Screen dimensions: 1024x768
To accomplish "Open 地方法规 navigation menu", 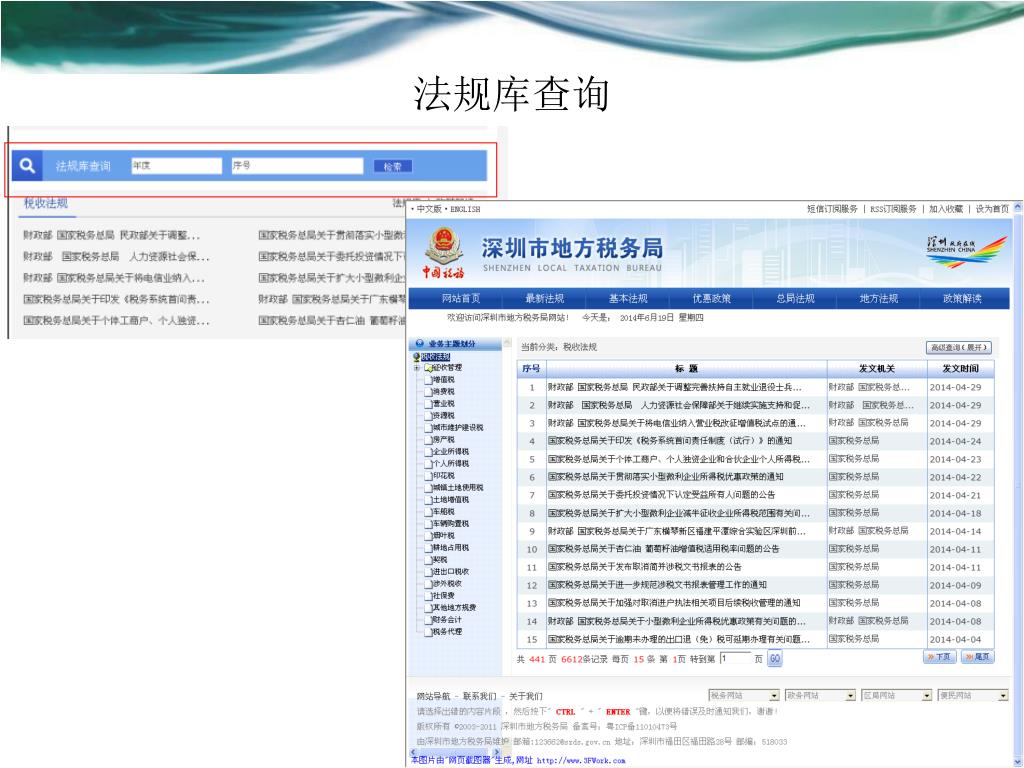I will [878, 298].
